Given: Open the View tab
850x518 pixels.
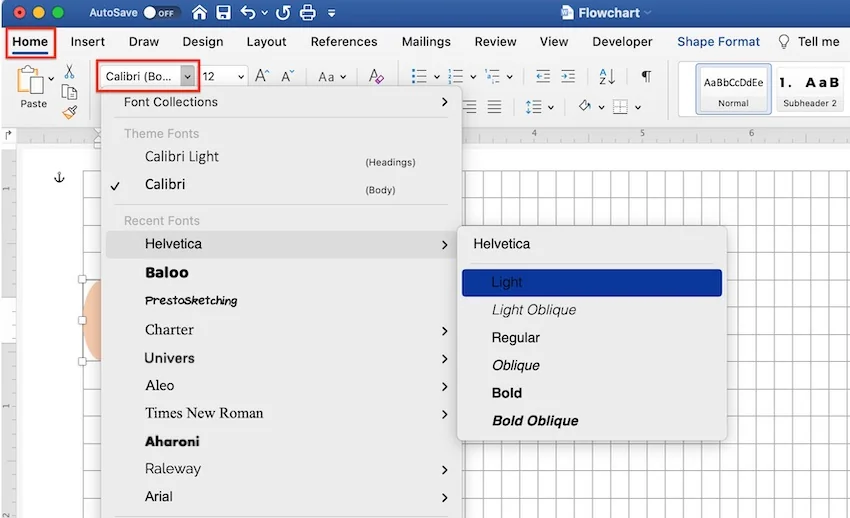Looking at the screenshot, I should coord(554,42).
